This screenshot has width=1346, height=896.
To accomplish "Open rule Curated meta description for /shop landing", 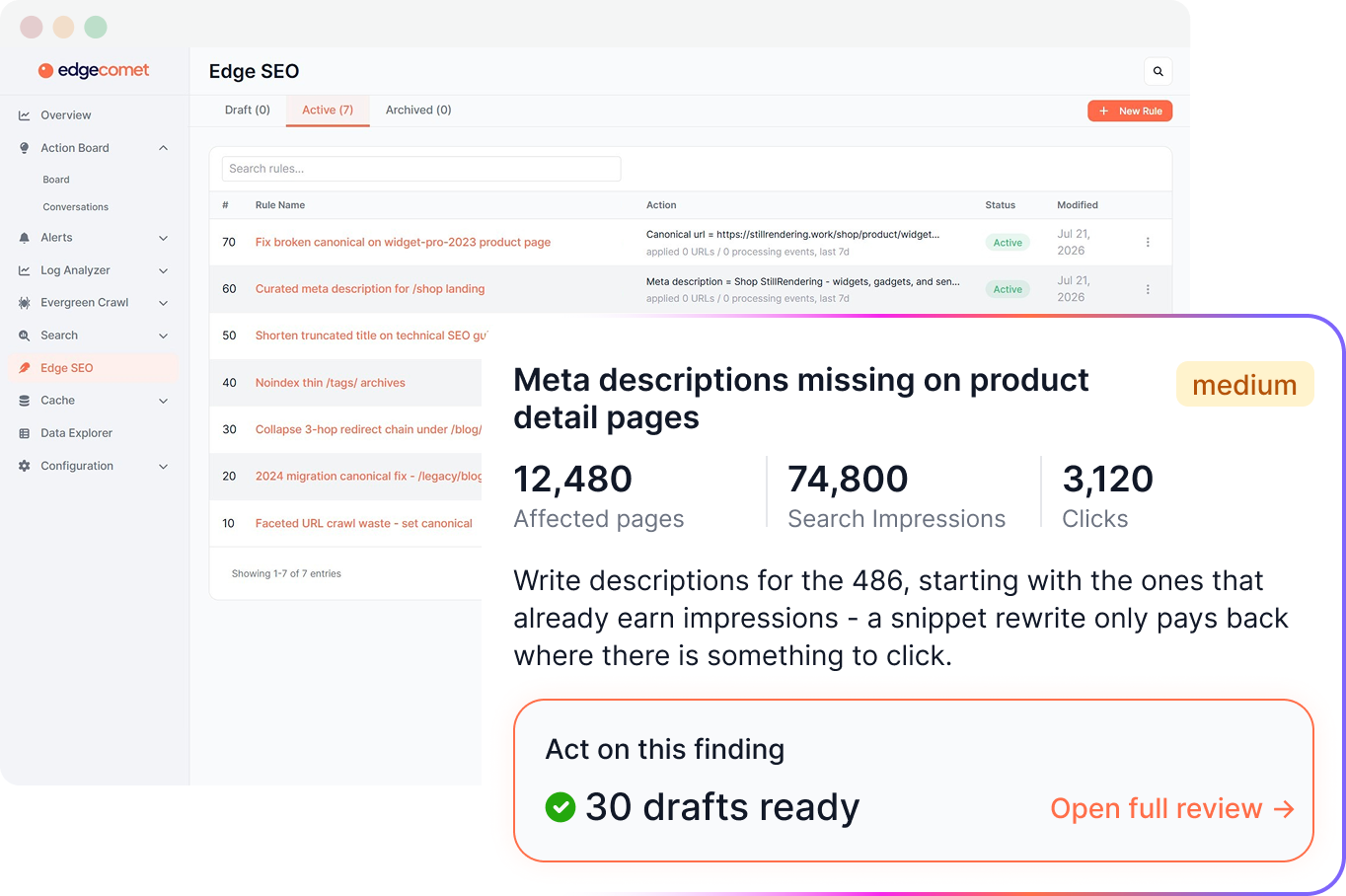I will (370, 289).
